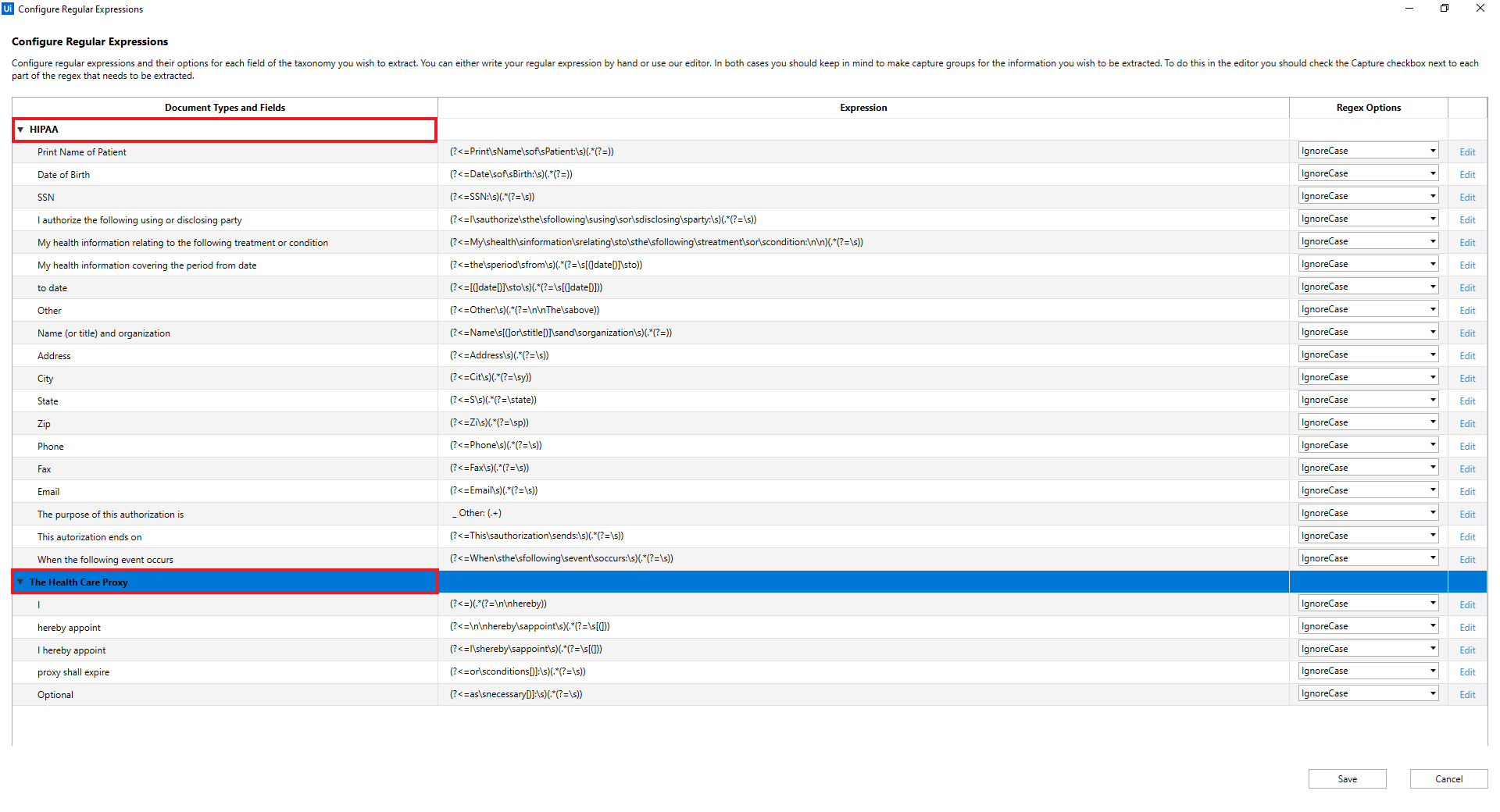
Task: Open the IgnoreCase dropdown for Date of Birth
Action: point(1431,173)
